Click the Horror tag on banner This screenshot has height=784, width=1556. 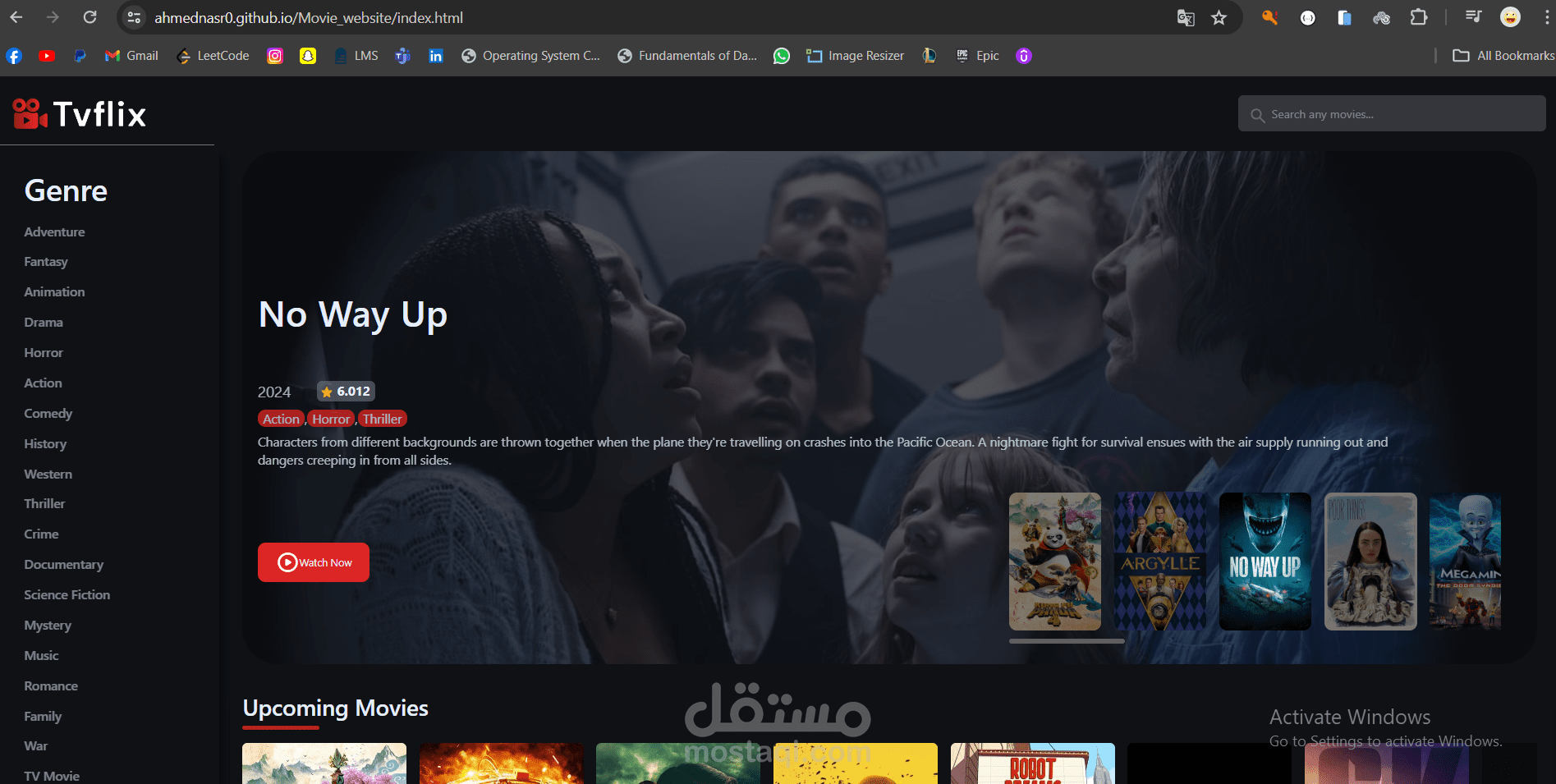coord(331,419)
